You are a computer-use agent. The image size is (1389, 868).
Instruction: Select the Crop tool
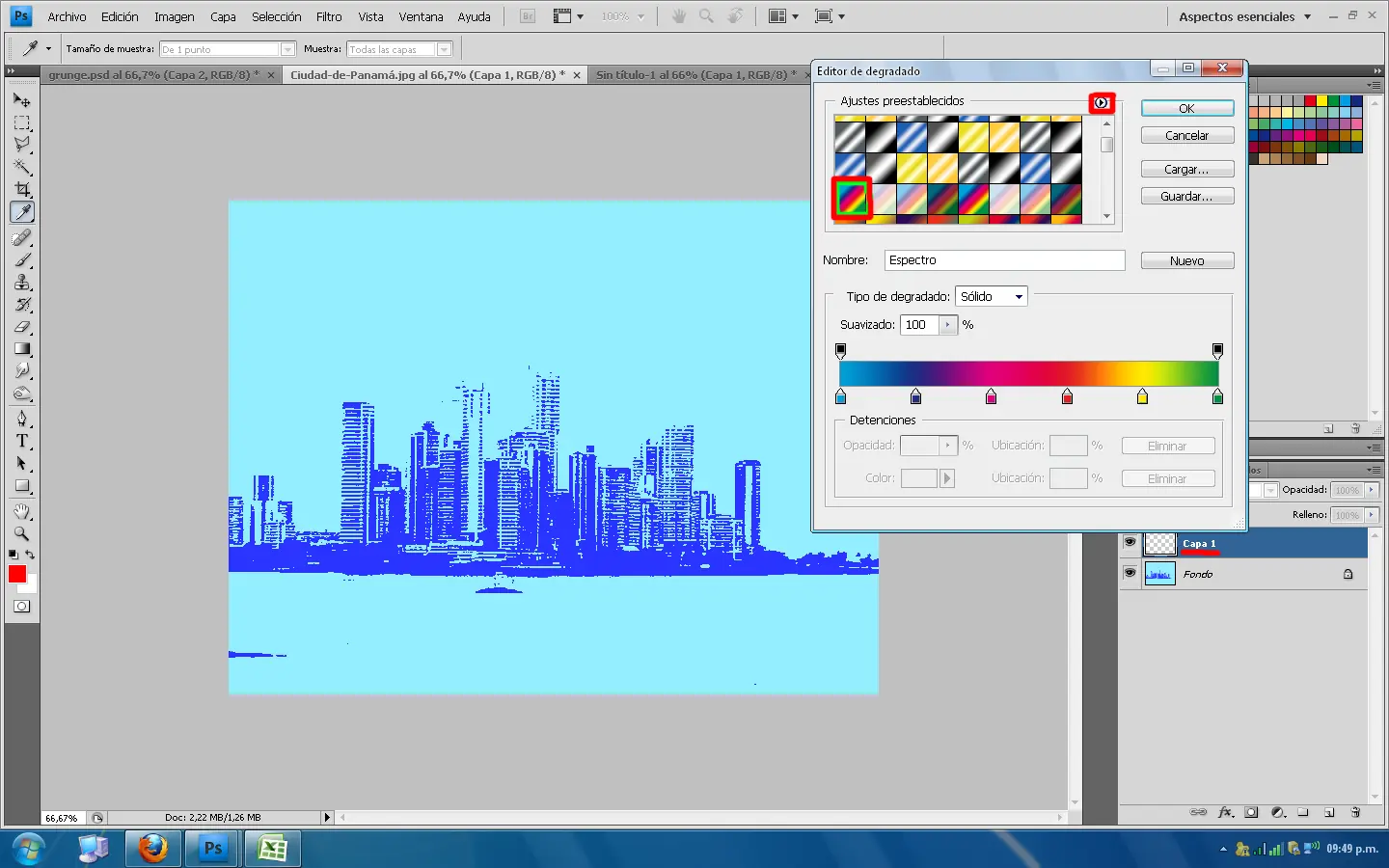(22, 189)
